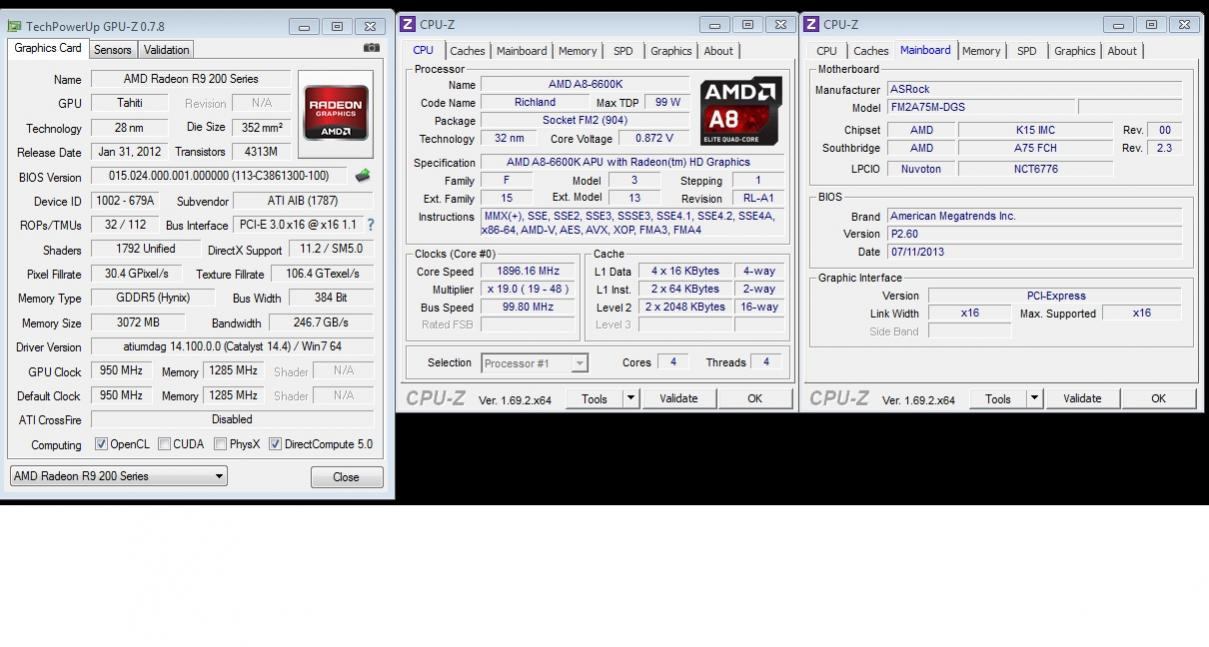1209x647 pixels.
Task: Click the Multiplier x 19.0 value
Action: click(x=528, y=289)
